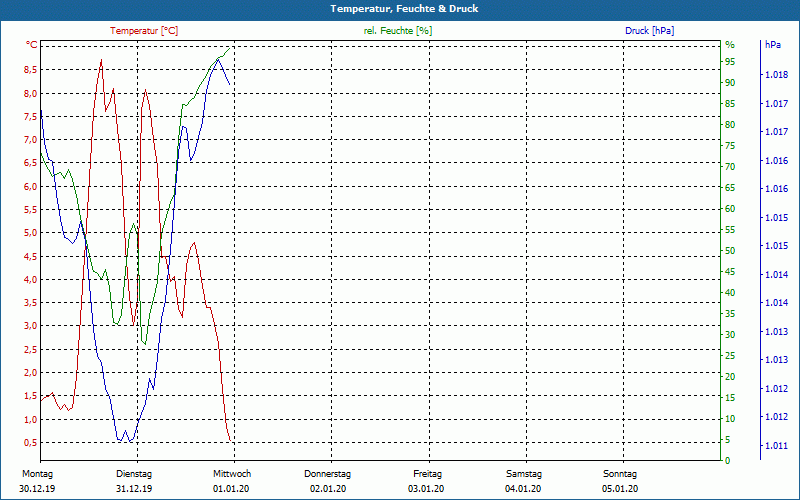
Task: Click the chart title 'Temperatur, Feuchte & Druck'
Action: [x=404, y=9]
